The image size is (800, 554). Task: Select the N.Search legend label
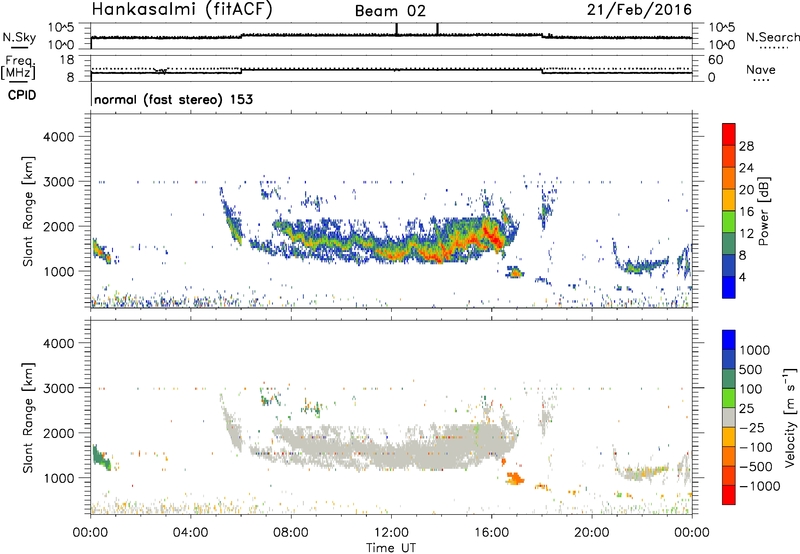(x=773, y=37)
